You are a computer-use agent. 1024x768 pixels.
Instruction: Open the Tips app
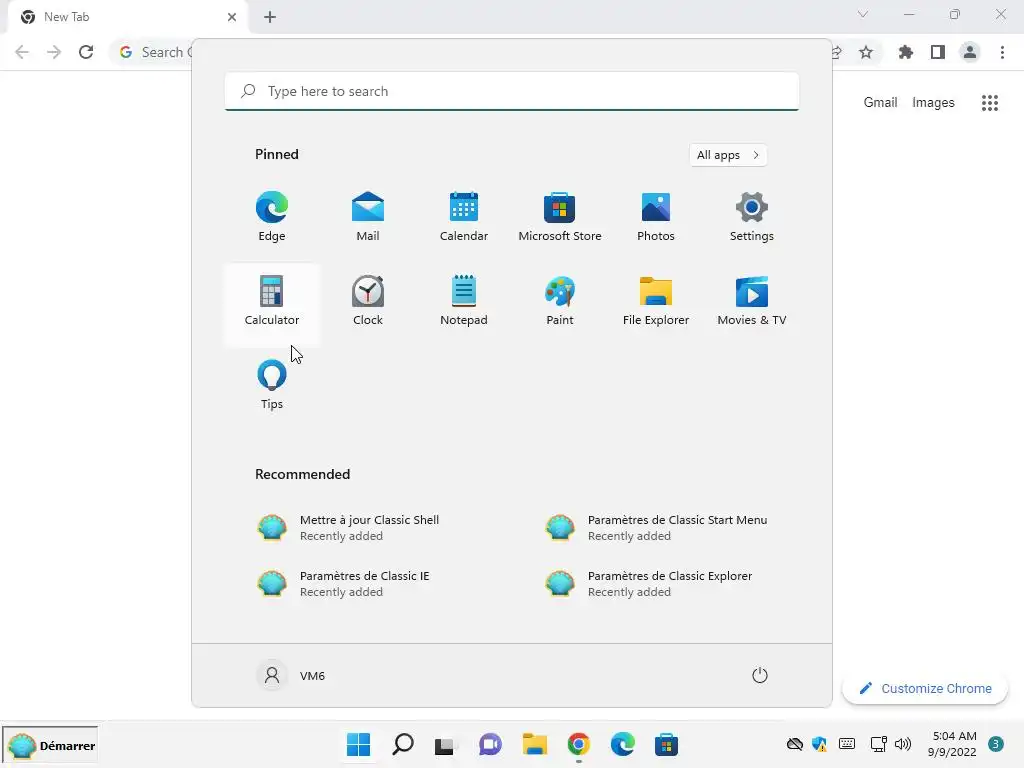pos(272,385)
